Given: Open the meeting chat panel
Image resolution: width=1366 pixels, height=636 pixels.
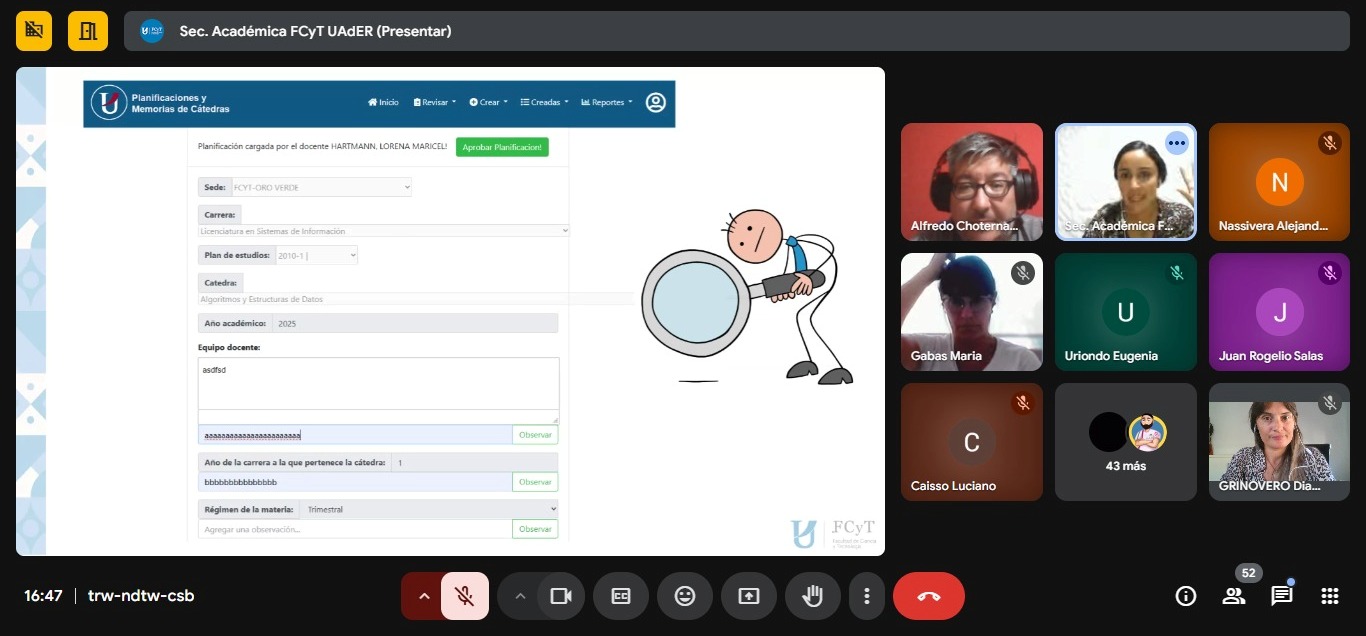Looking at the screenshot, I should coord(1281,596).
